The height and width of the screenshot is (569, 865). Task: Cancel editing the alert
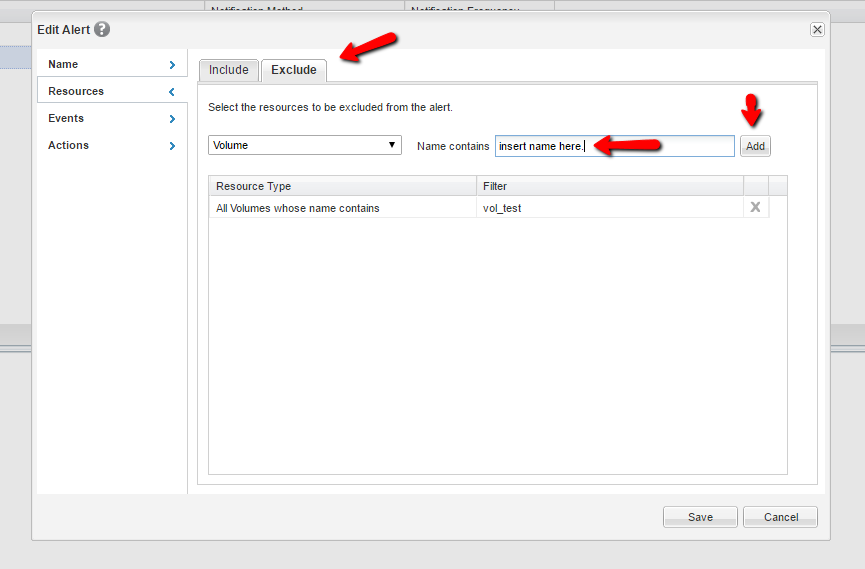pos(781,517)
